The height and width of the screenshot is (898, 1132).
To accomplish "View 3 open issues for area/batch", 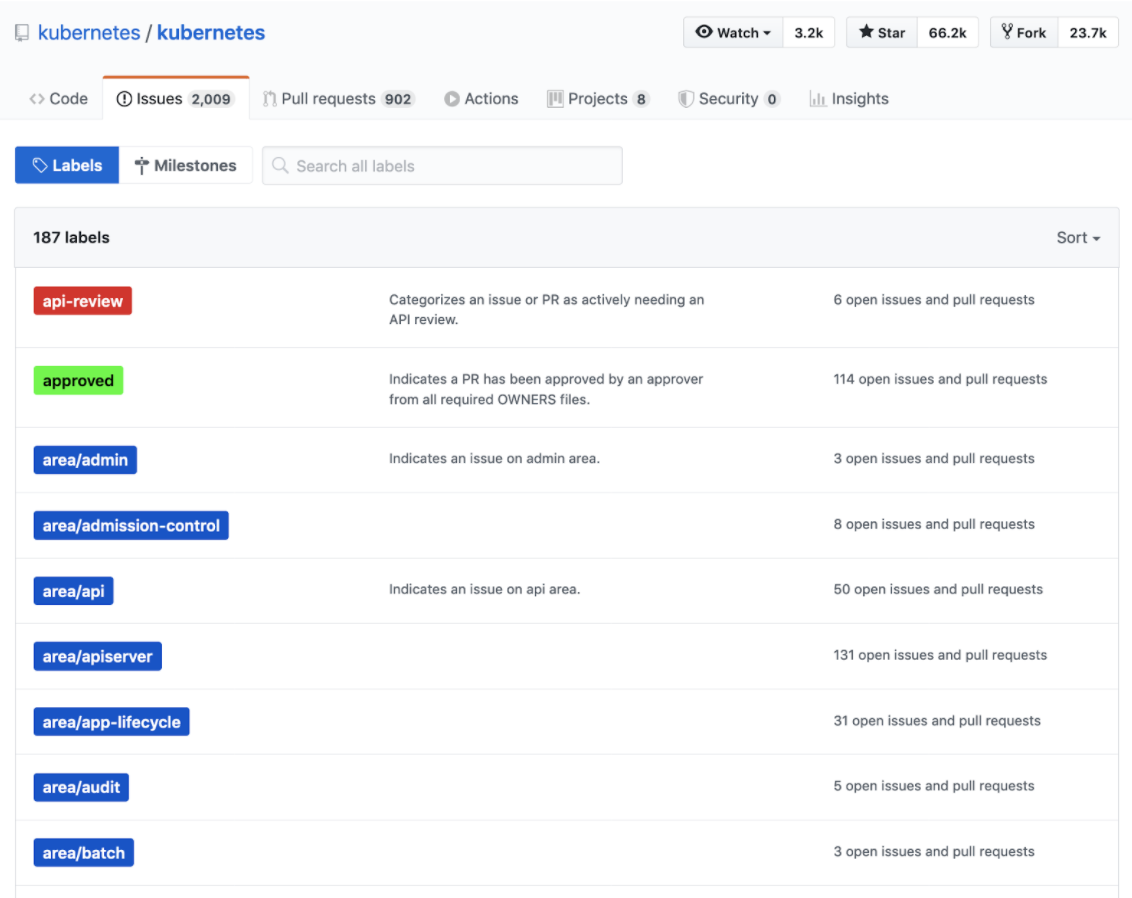I will coord(933,851).
